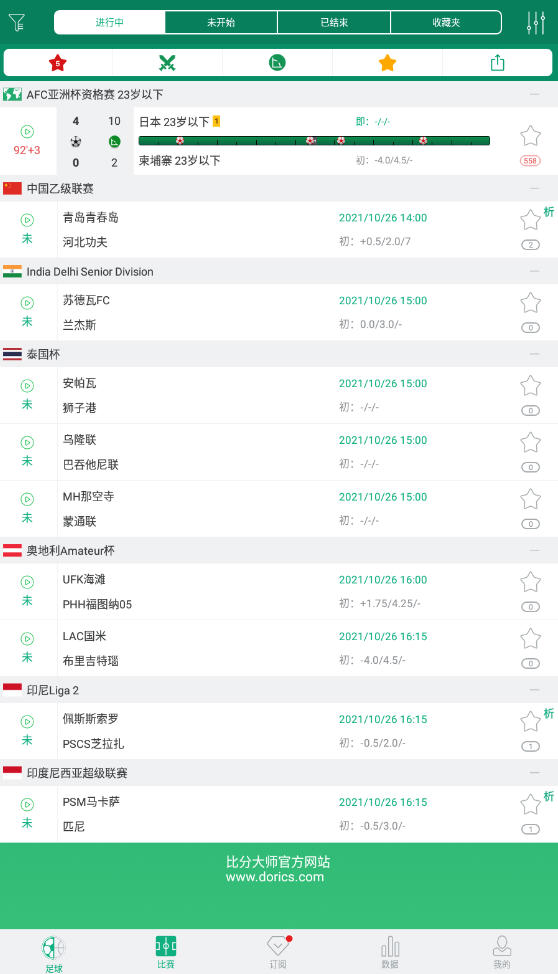Open the settings sliders icon
The width and height of the screenshot is (558, 974).
click(535, 22)
